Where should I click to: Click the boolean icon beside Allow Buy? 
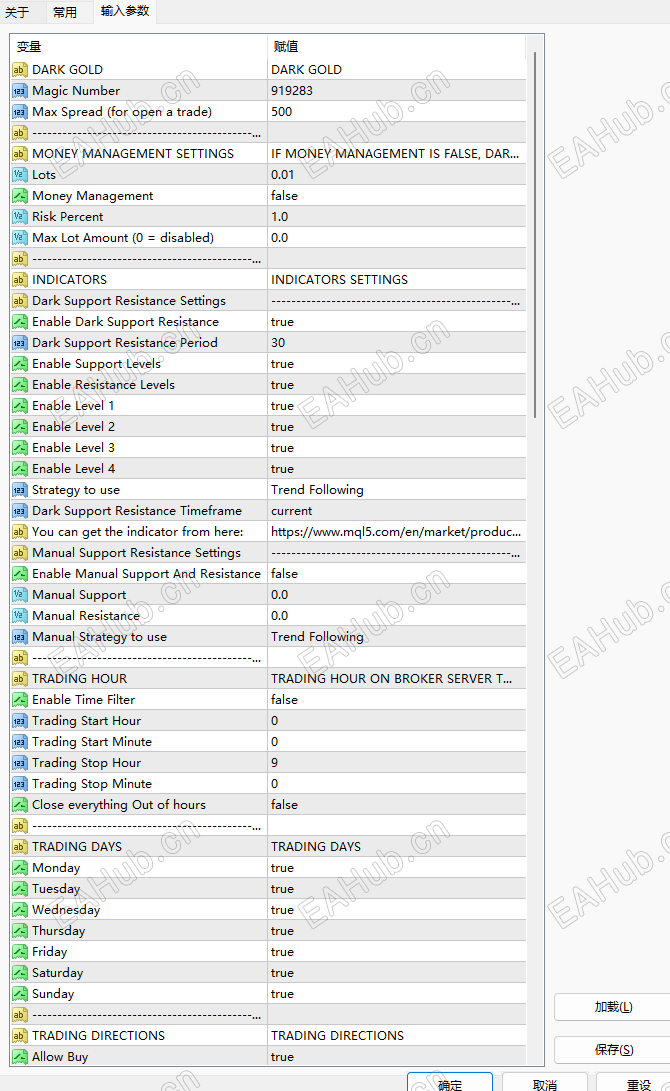pos(19,1057)
